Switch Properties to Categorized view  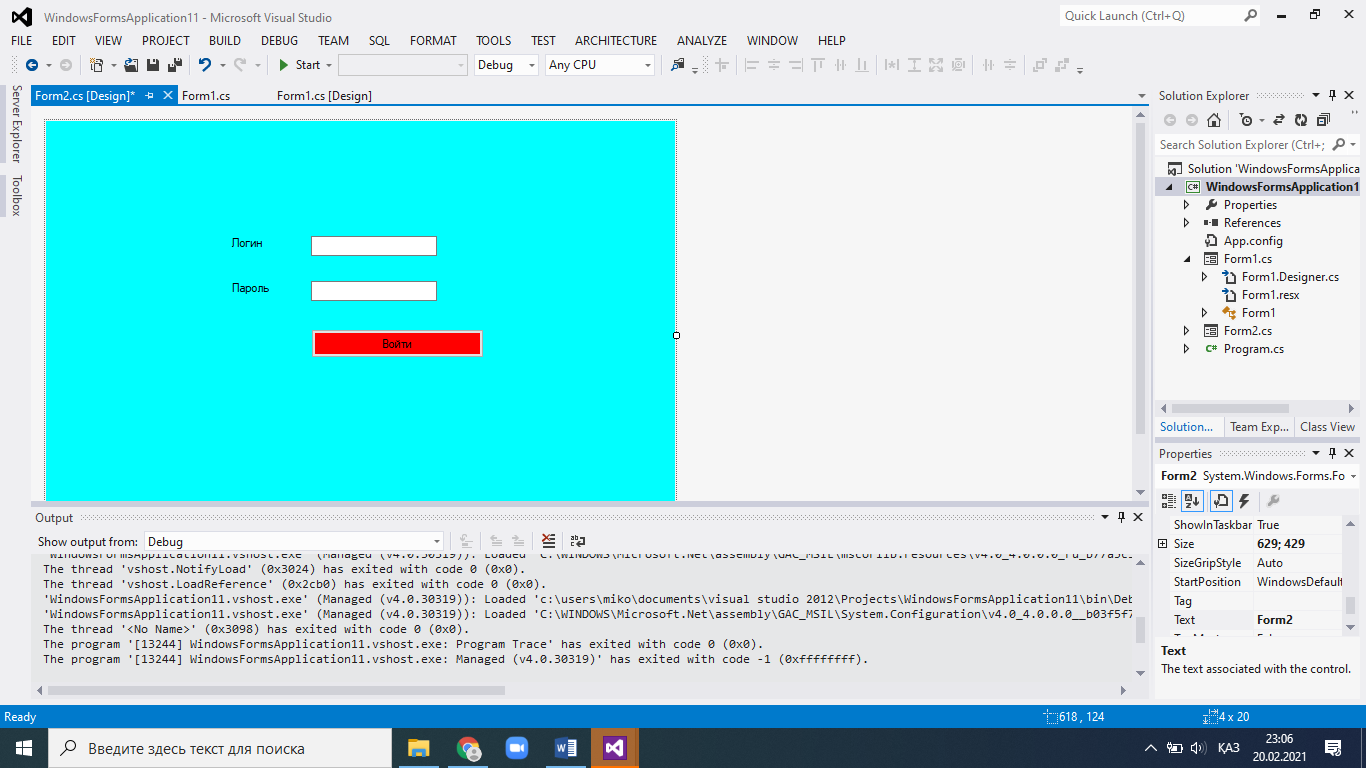coord(1169,501)
